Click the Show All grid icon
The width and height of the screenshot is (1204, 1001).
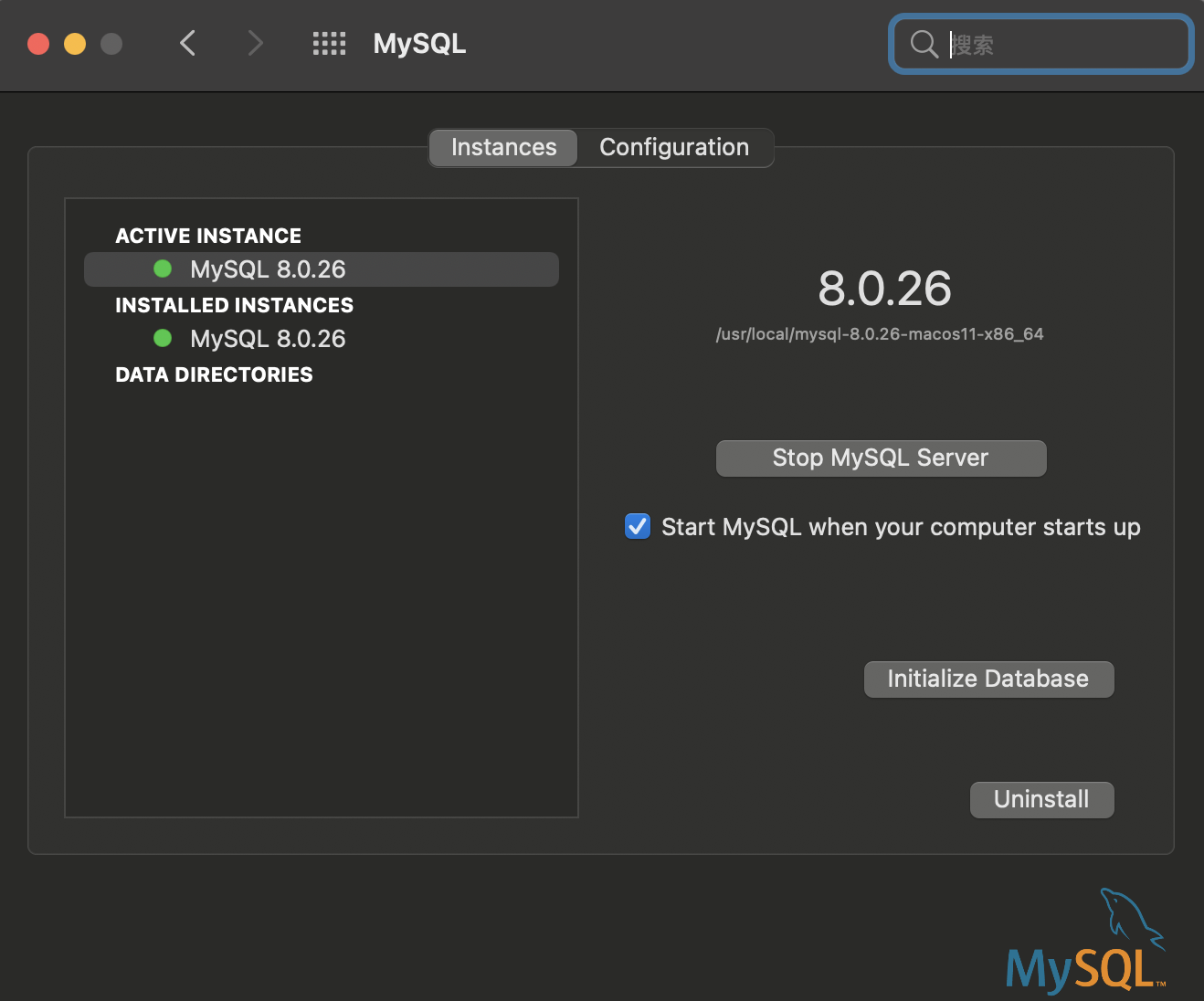pyautogui.click(x=329, y=43)
